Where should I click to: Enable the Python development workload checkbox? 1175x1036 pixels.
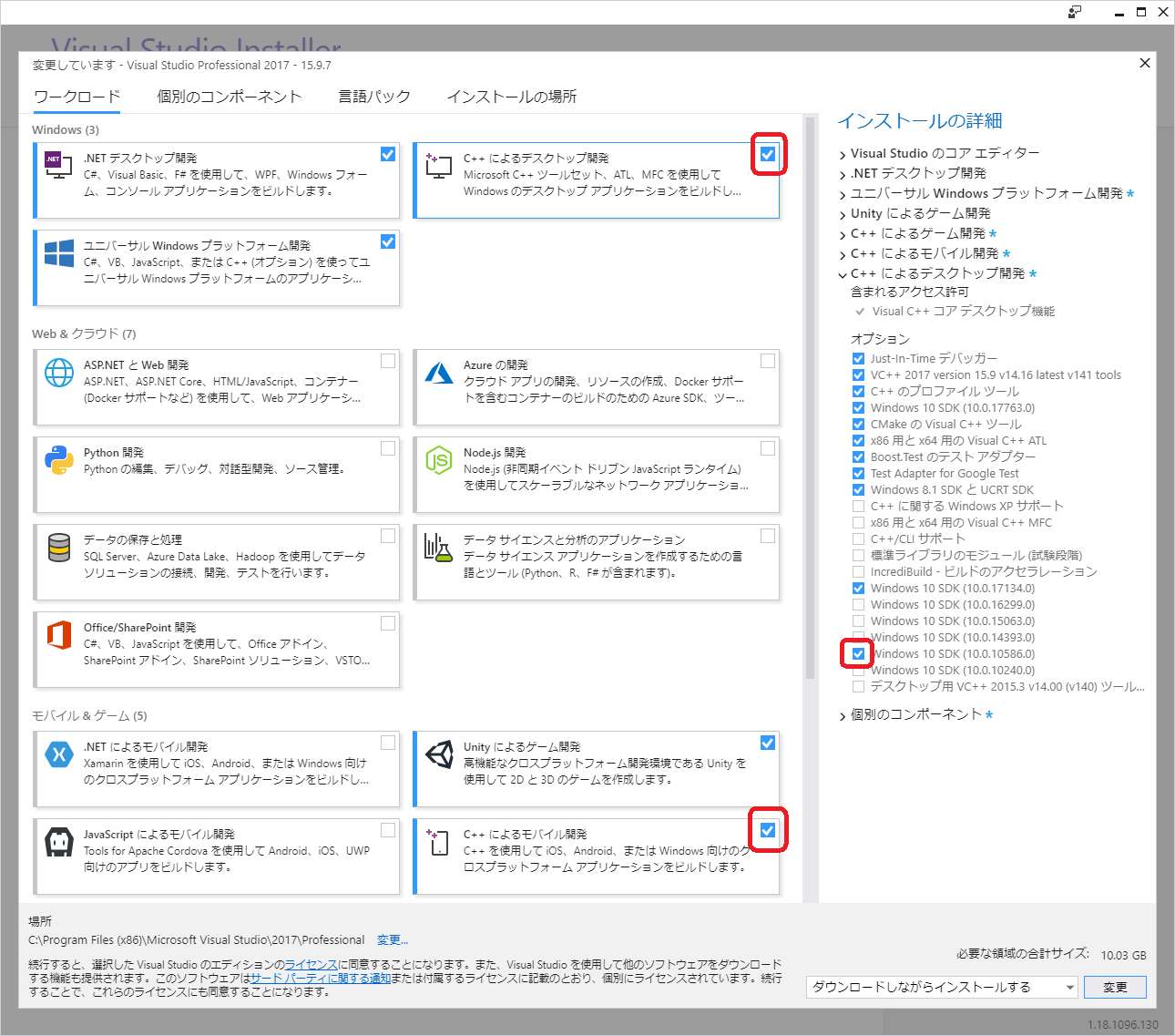(388, 448)
